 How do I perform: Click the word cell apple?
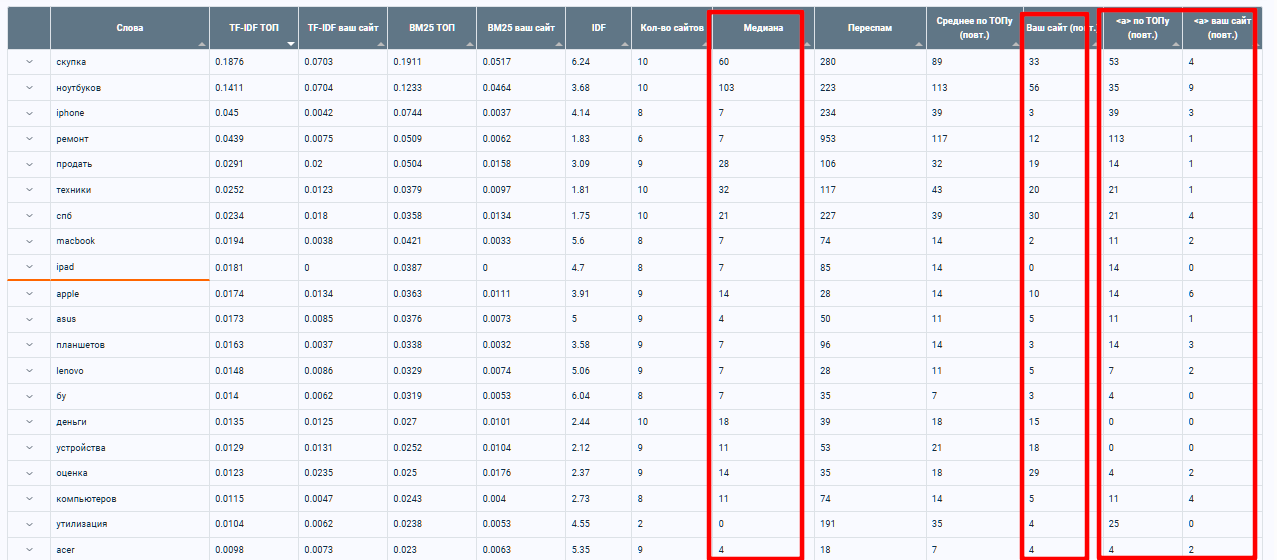click(x=68, y=294)
